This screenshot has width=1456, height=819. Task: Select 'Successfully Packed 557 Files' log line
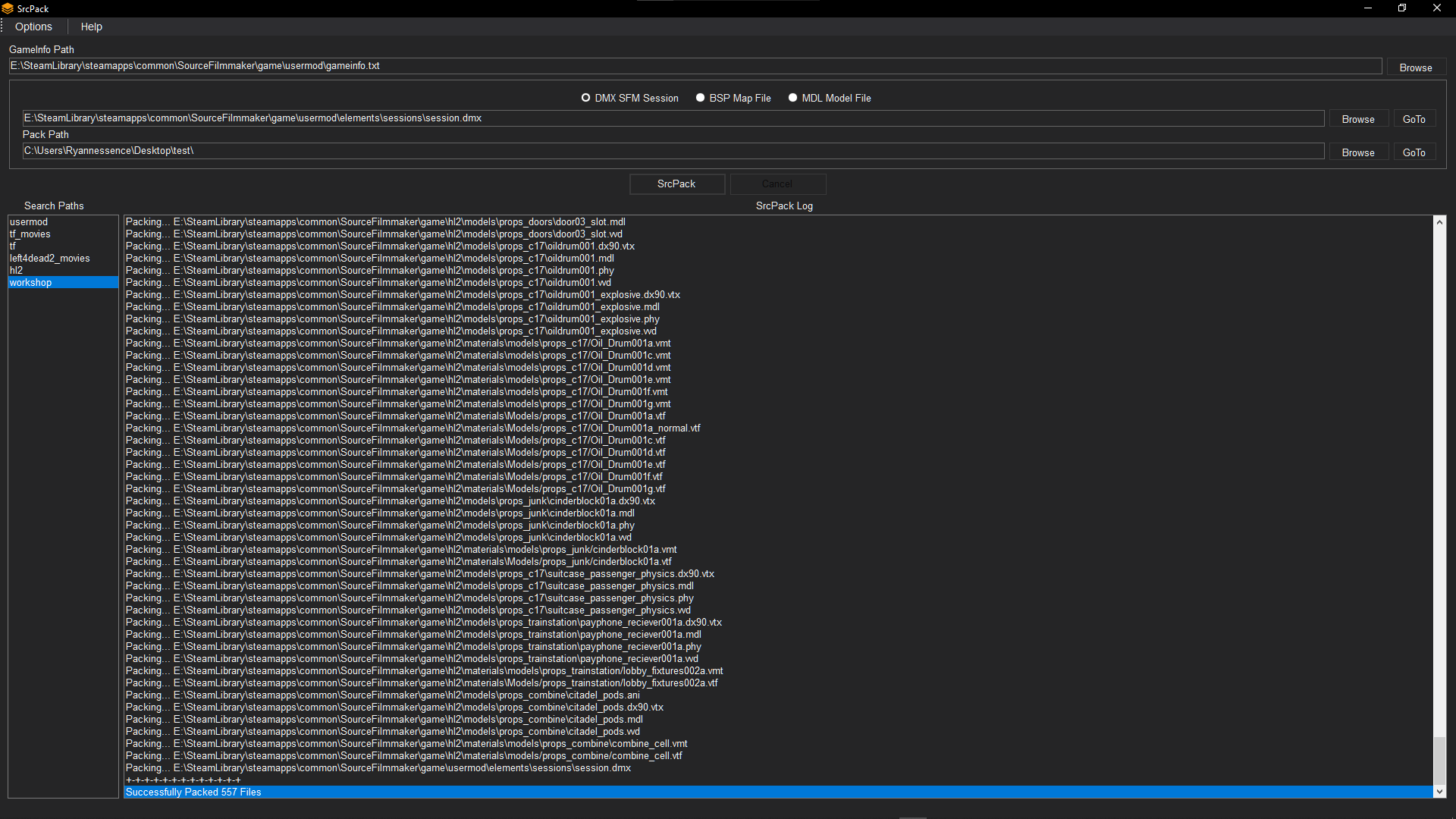coord(778,792)
